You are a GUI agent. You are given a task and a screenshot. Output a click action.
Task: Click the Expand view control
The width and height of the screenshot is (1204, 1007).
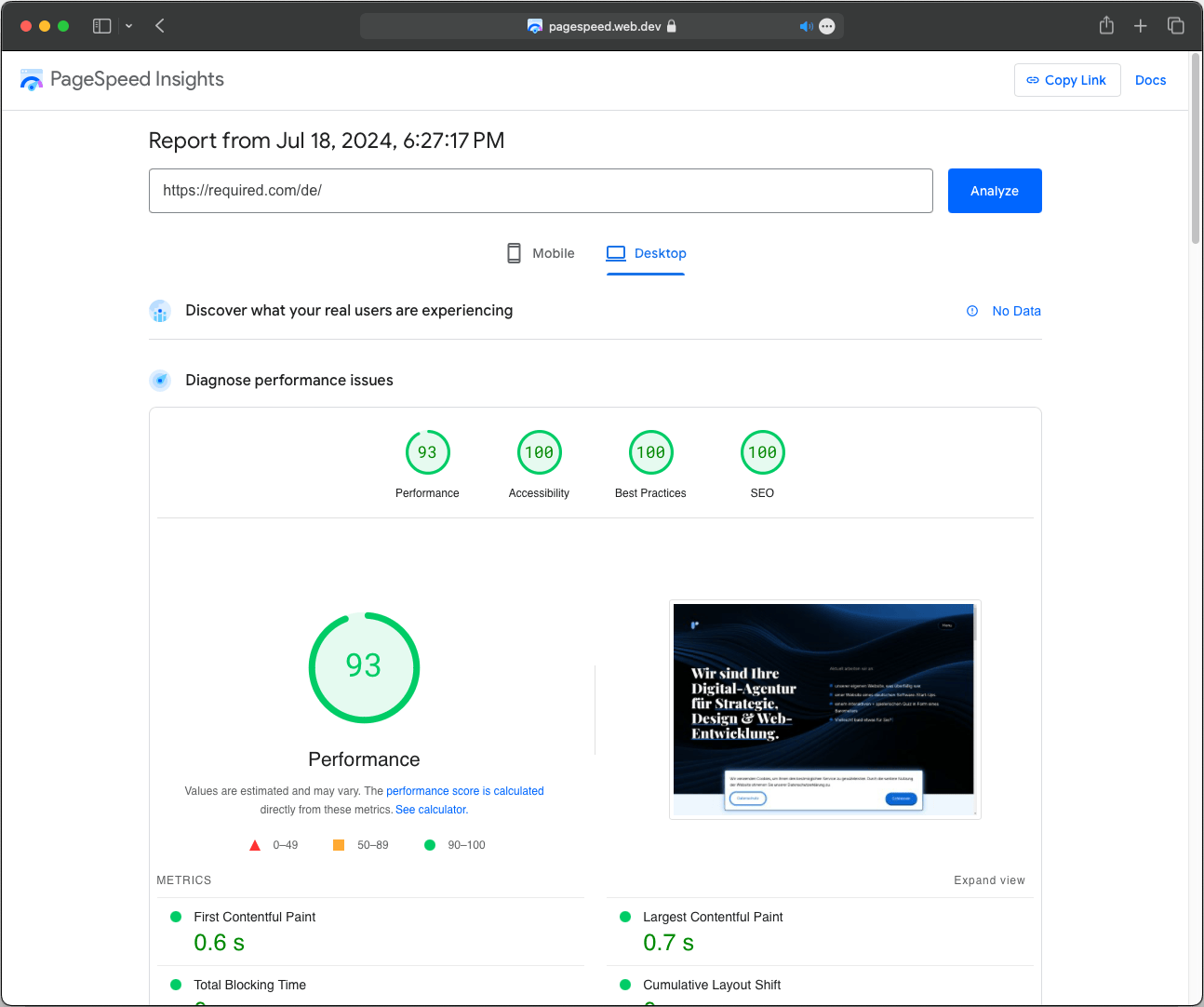[989, 879]
